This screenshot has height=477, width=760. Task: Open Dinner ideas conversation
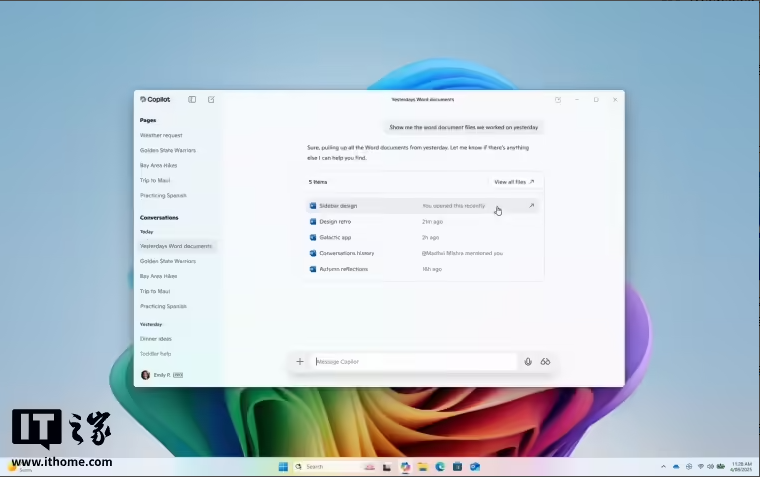[156, 339]
